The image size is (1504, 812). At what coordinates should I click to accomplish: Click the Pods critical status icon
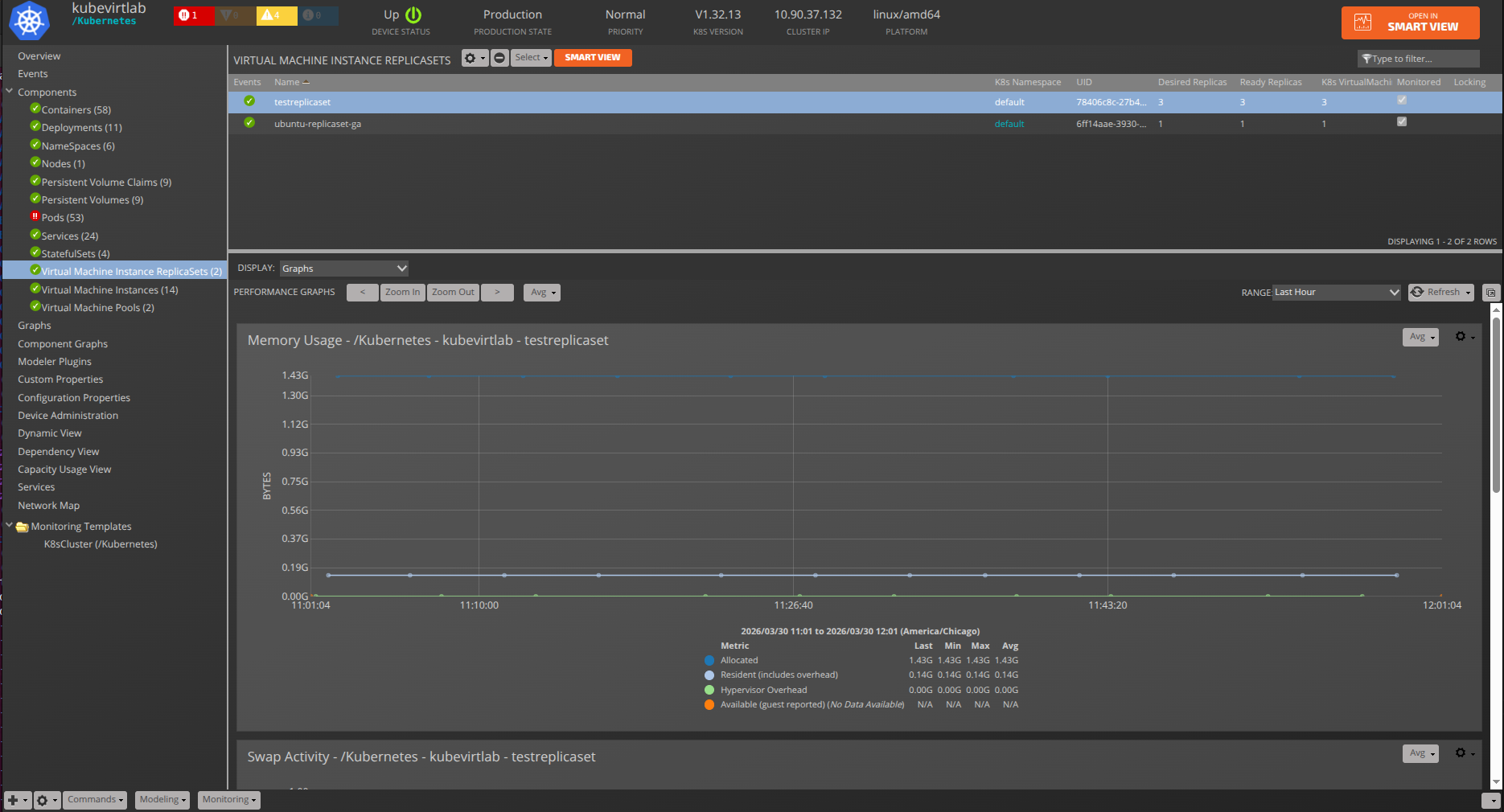(x=35, y=216)
